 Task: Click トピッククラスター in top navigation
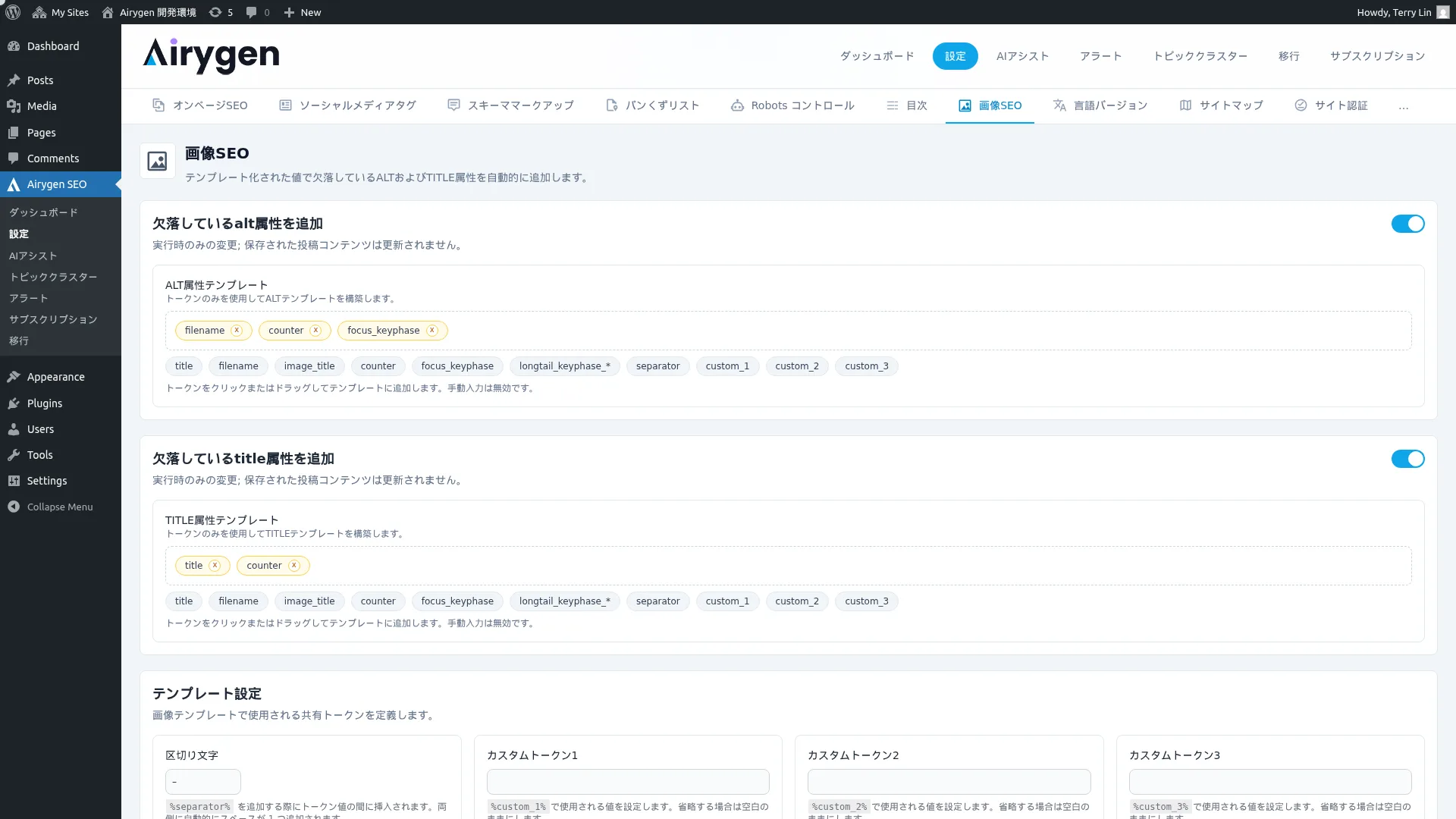[1200, 56]
